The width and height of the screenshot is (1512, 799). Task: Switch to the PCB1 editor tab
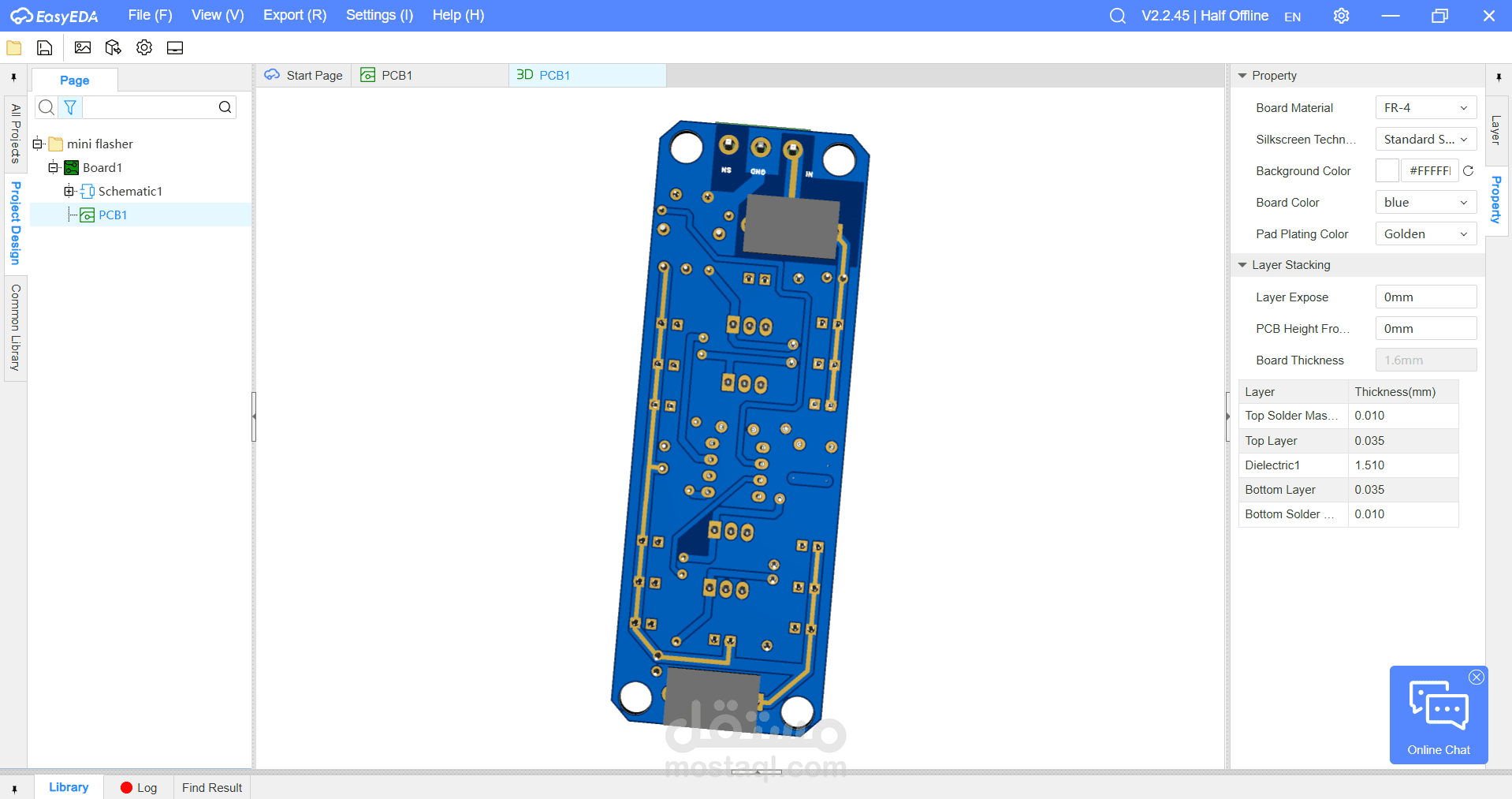point(430,76)
